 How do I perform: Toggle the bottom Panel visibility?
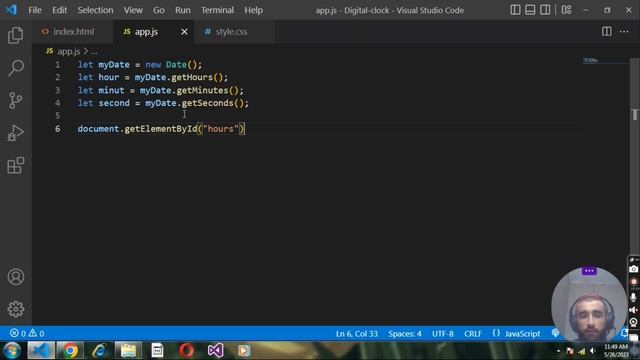click(530, 10)
